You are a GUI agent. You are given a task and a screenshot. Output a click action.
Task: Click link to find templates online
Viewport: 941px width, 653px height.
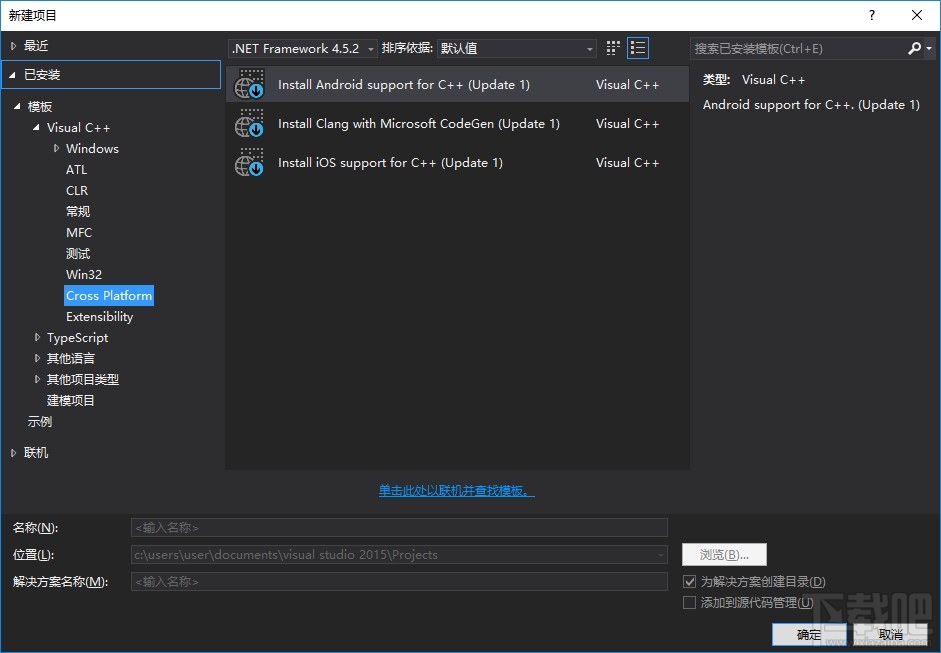coord(456,491)
